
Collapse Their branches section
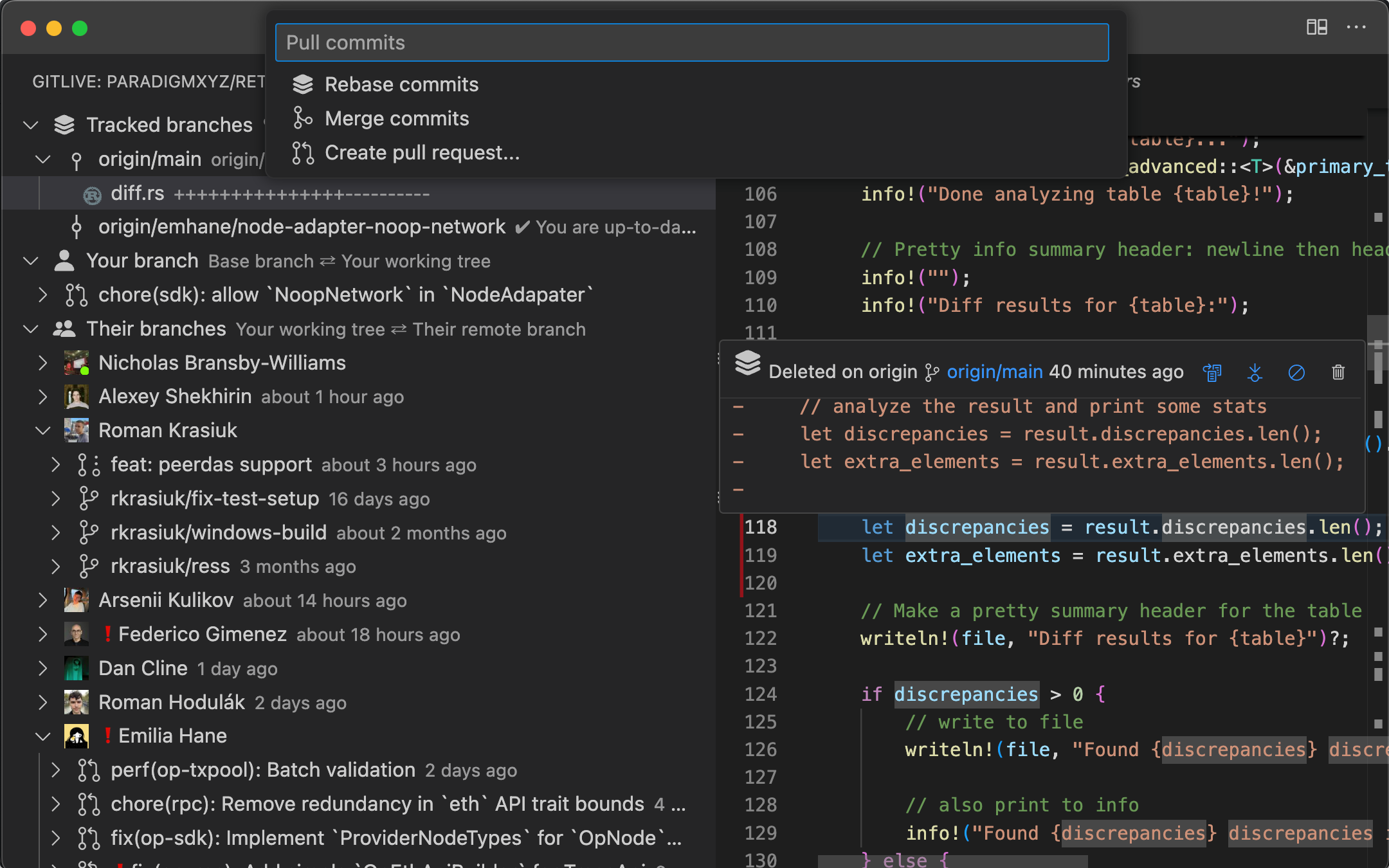(x=30, y=329)
